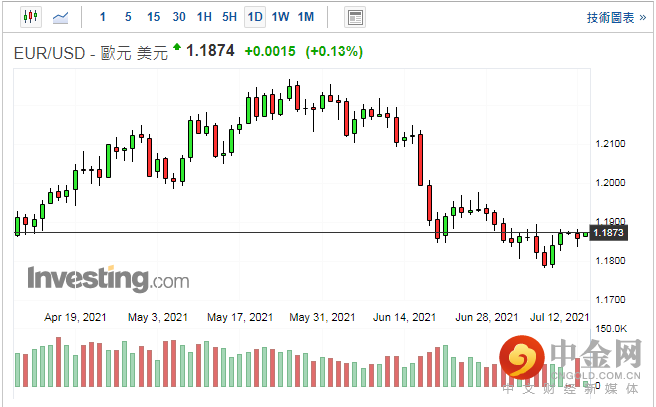
Task: Select the 1-minute timeframe
Action: click(104, 17)
